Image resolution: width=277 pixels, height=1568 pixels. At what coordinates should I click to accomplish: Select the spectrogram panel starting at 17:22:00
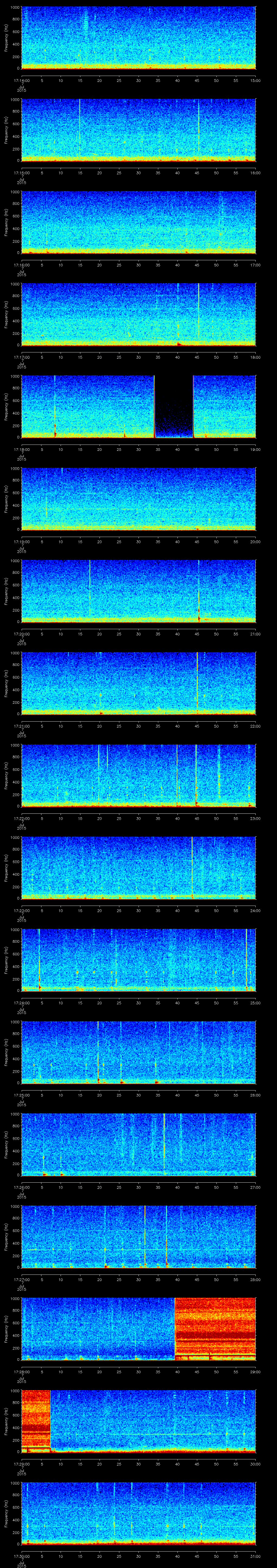139,775
